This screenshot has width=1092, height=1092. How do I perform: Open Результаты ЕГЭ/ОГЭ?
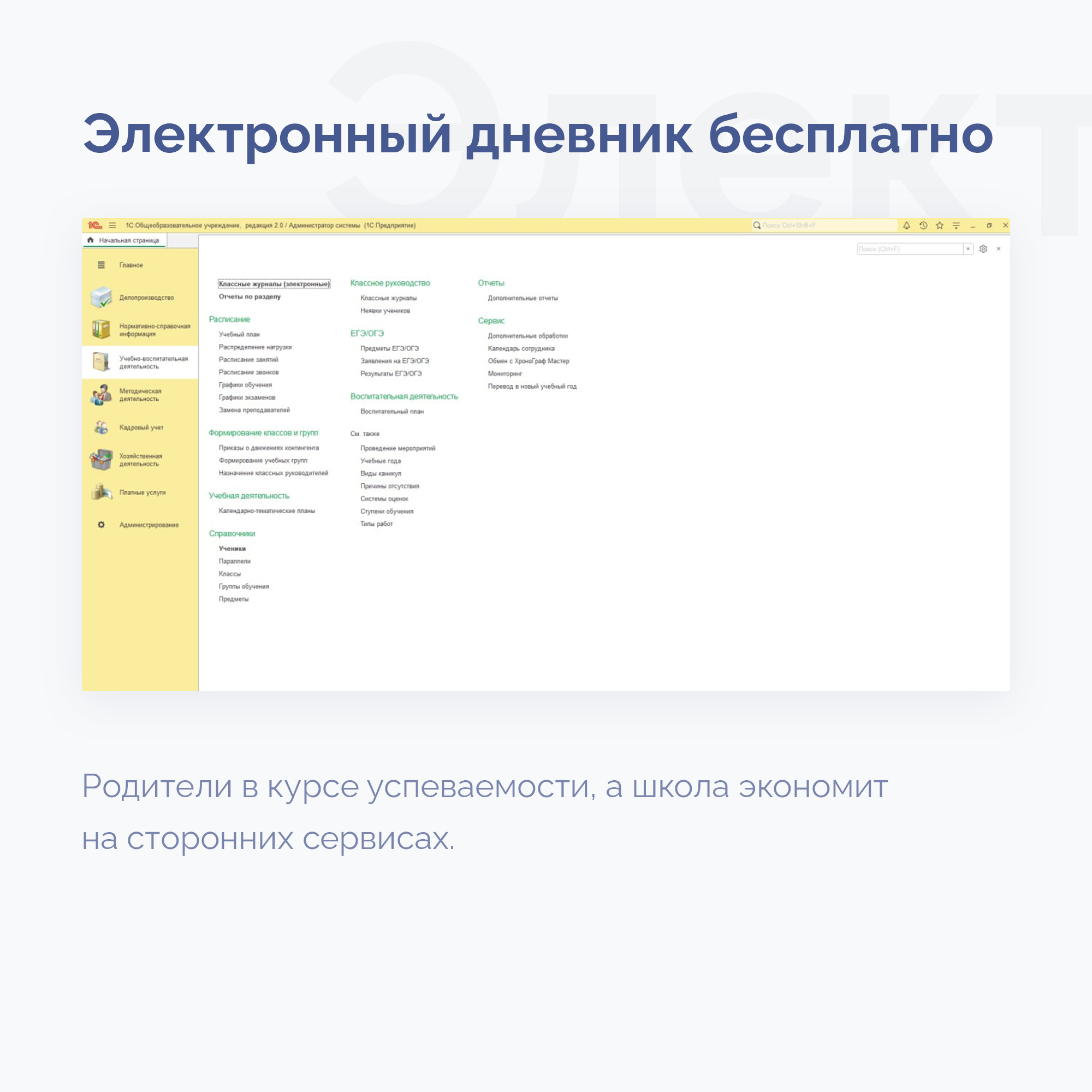(391, 373)
